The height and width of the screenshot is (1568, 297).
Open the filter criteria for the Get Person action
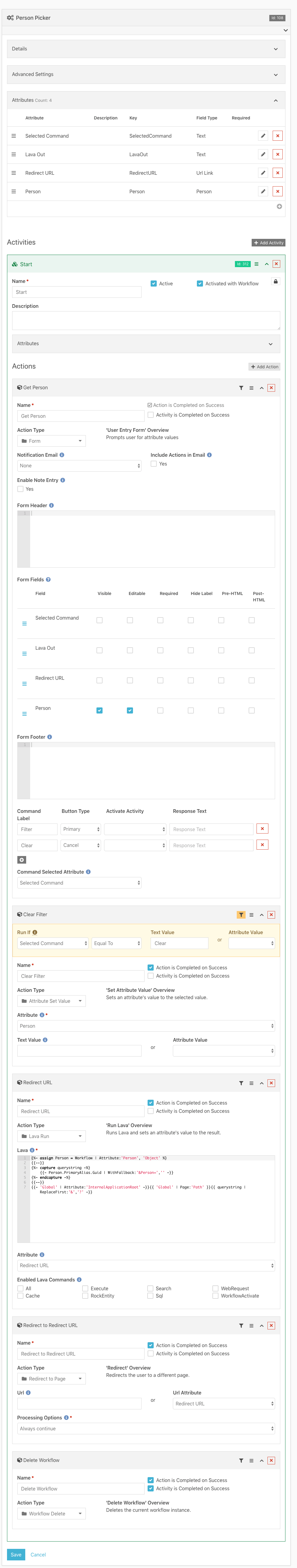tap(241, 388)
